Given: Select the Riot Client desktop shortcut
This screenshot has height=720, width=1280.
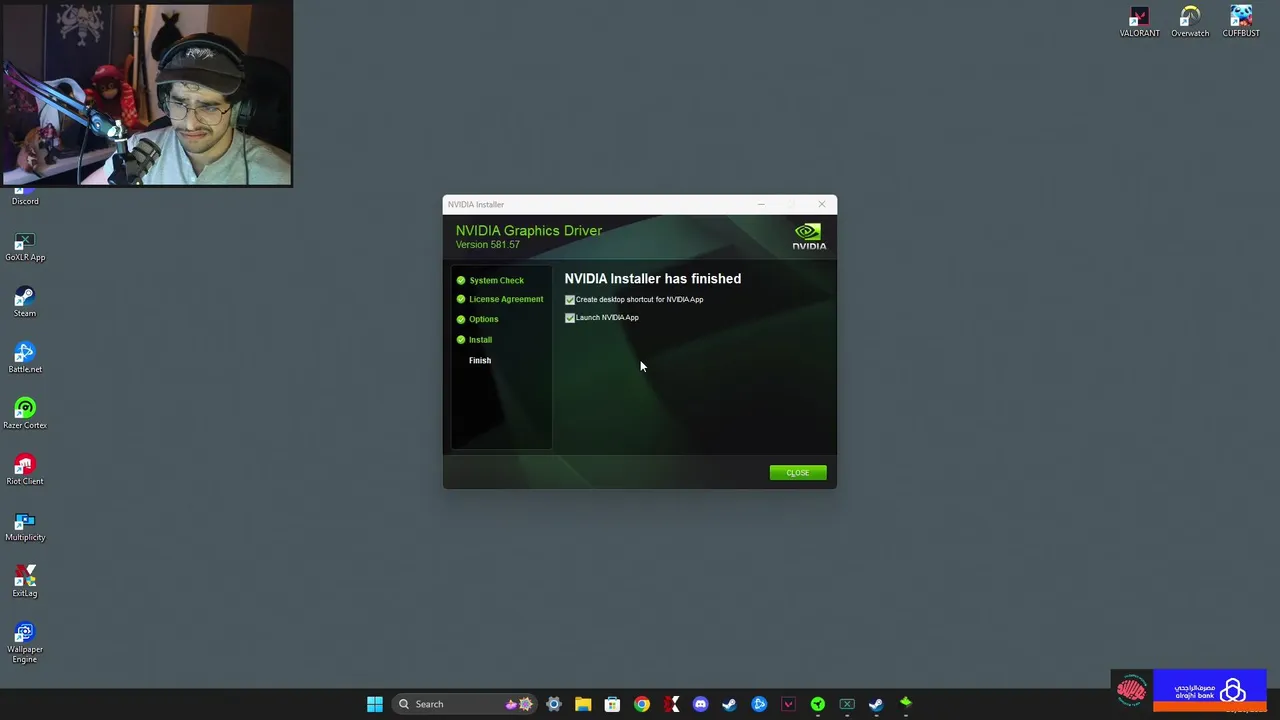Looking at the screenshot, I should coord(25,471).
